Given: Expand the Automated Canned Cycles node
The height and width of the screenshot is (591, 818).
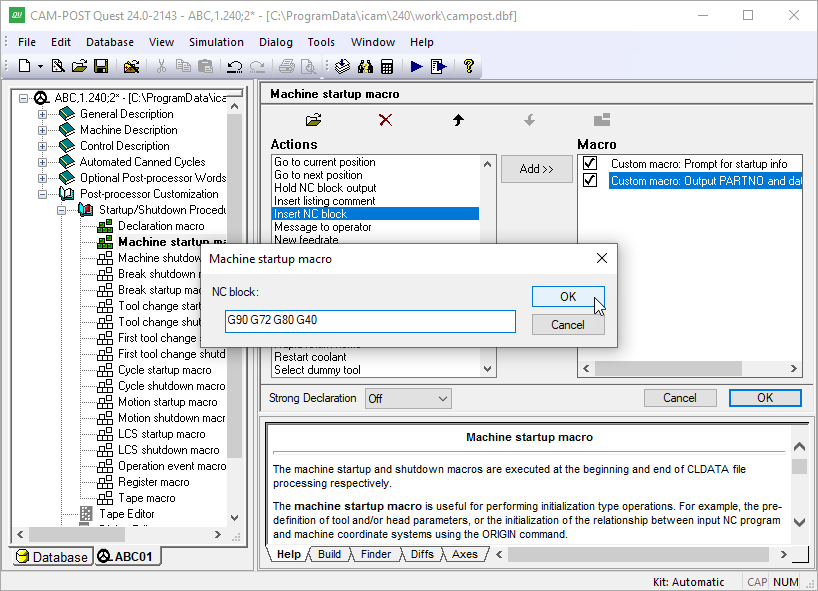Looking at the screenshot, I should coord(42,162).
